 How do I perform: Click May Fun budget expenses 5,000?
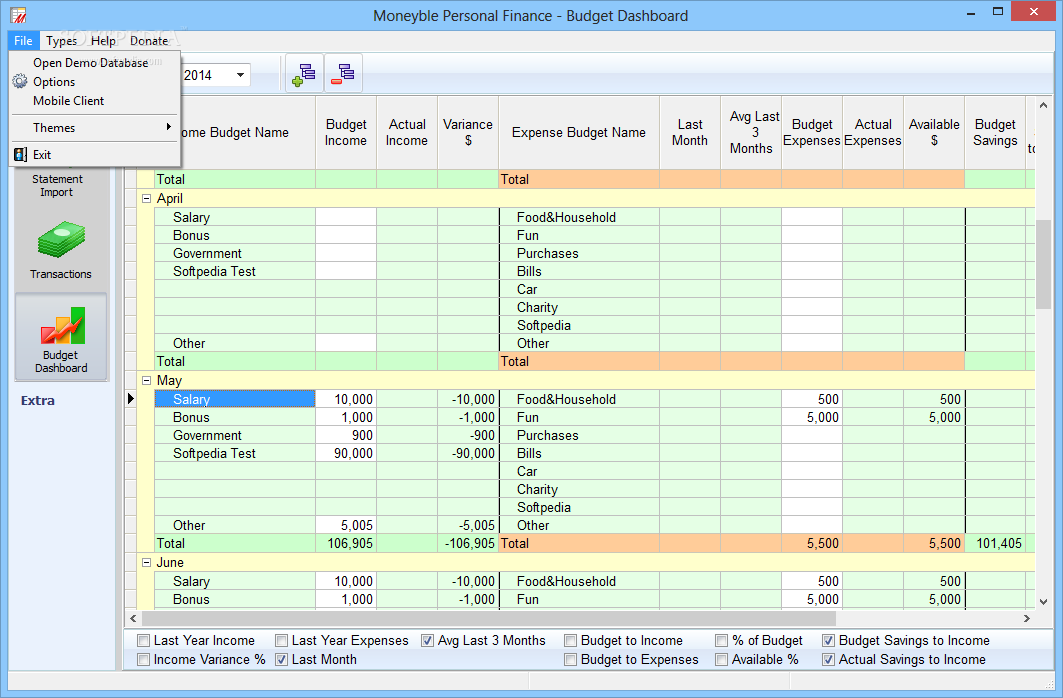(x=812, y=417)
